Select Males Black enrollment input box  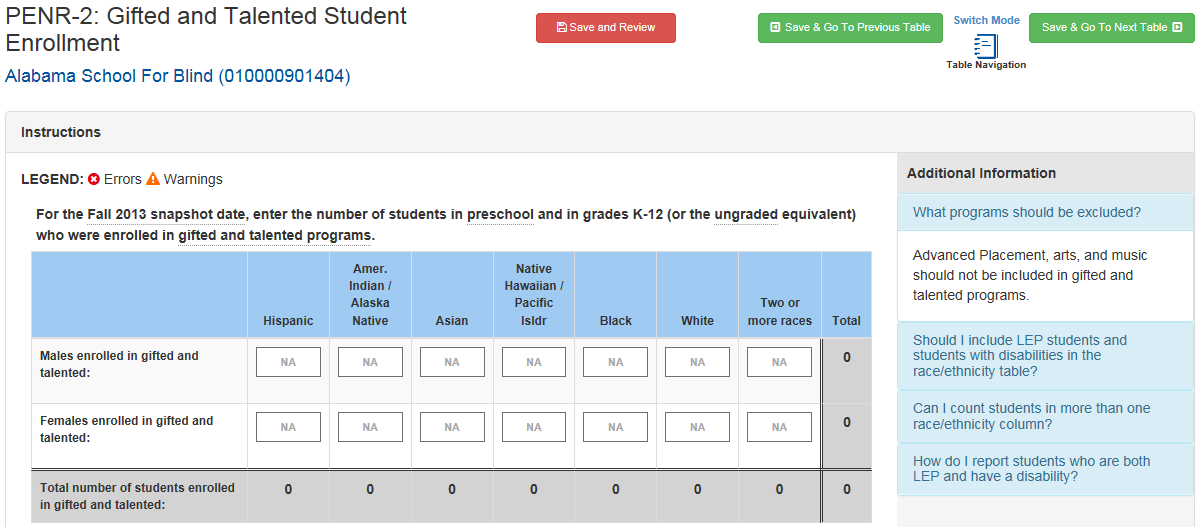pos(616,362)
